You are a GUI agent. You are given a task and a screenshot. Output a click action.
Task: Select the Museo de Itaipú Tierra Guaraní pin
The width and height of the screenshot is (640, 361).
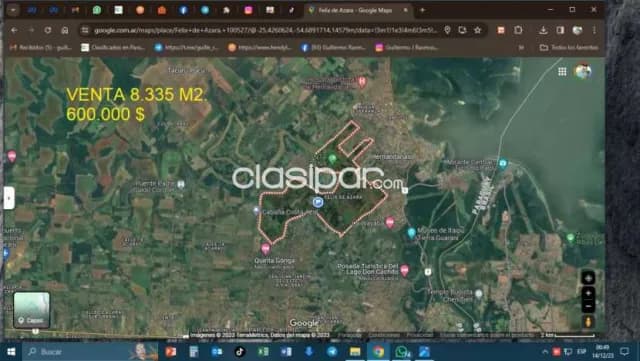click(411, 233)
